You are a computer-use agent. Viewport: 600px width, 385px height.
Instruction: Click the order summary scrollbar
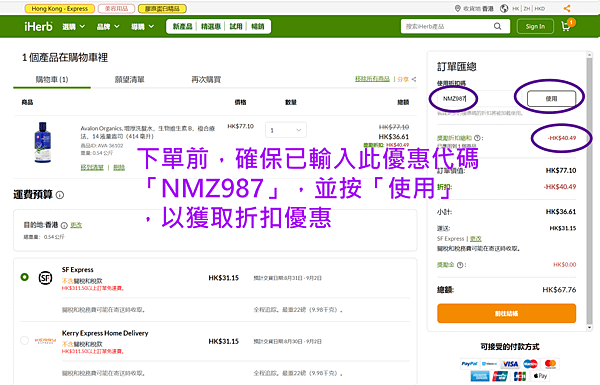pyautogui.click(x=589, y=191)
